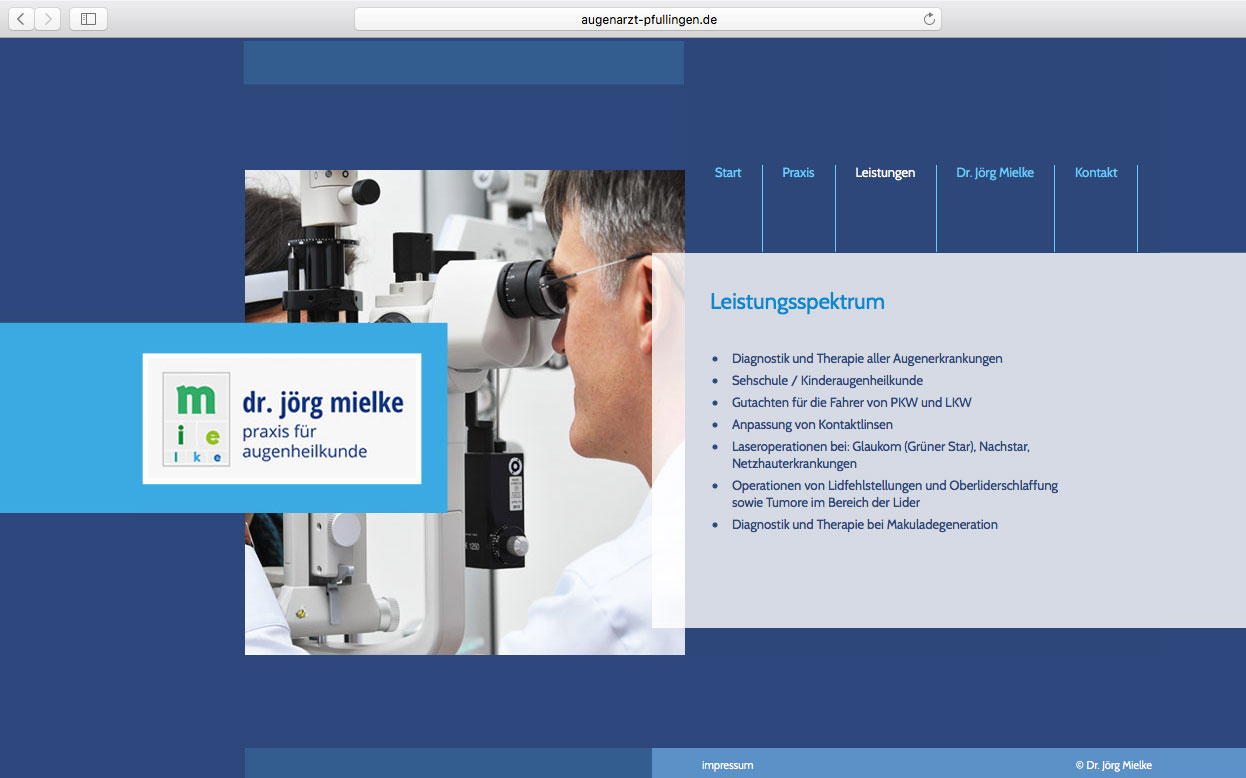Viewport: 1246px width, 778px height.
Task: Select the Leistungen menu item
Action: pos(885,173)
